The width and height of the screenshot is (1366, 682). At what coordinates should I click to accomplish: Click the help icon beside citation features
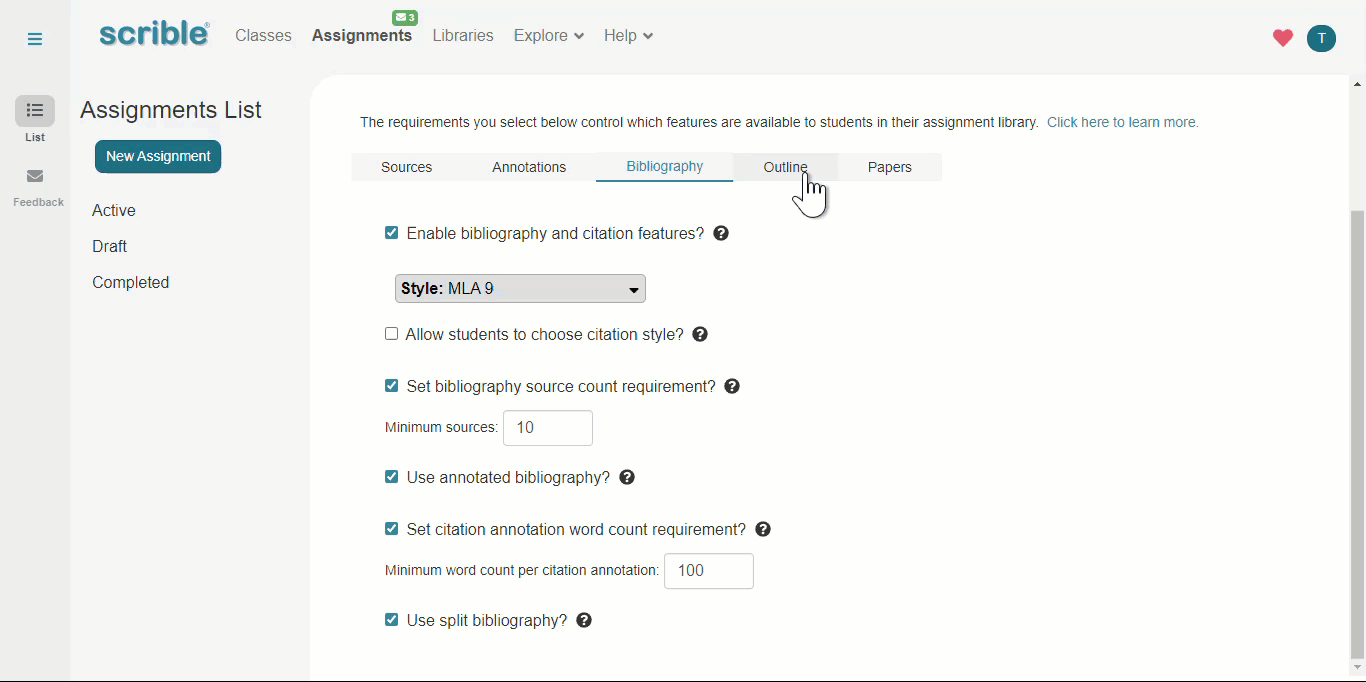tap(721, 233)
